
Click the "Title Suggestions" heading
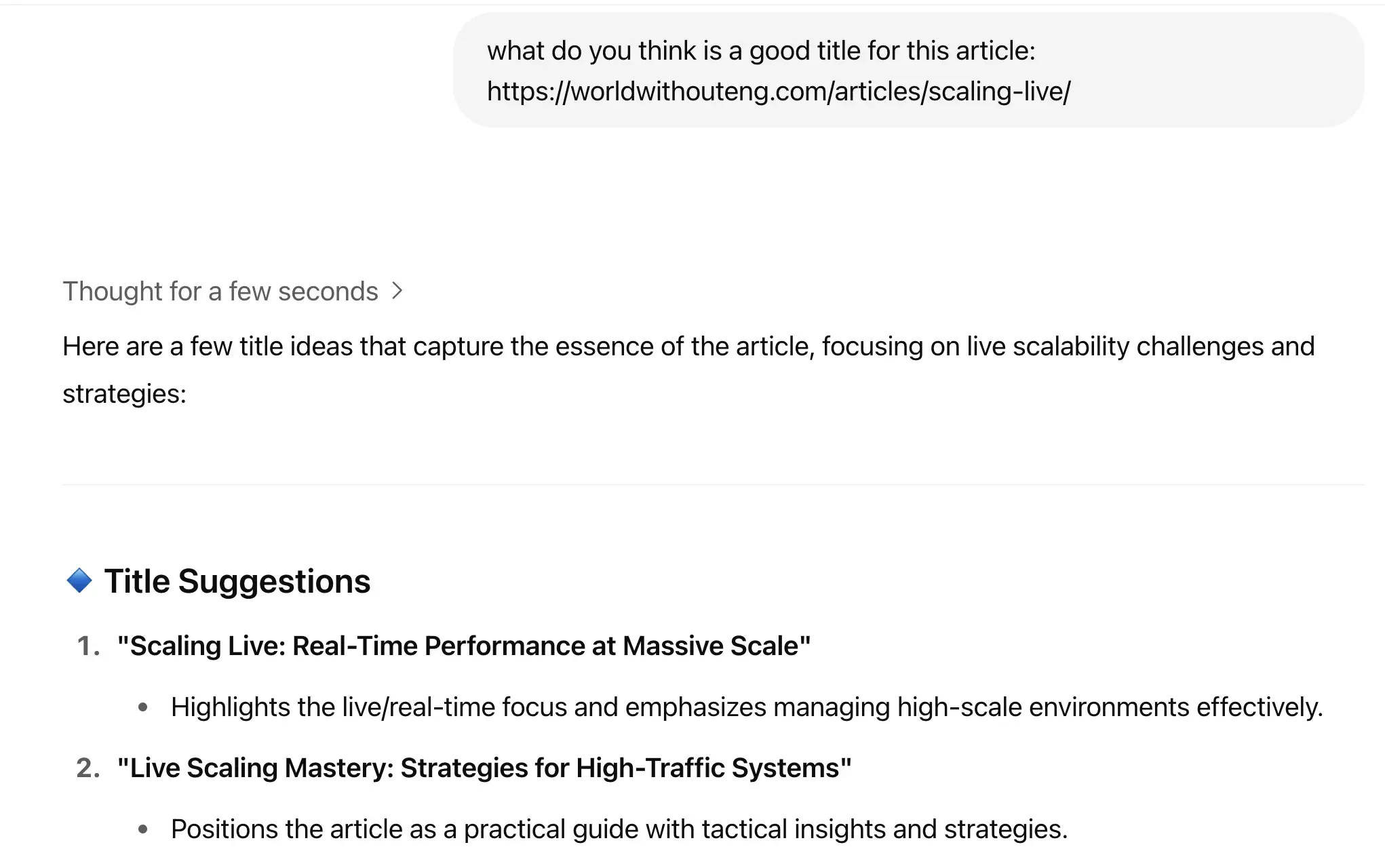coord(237,582)
